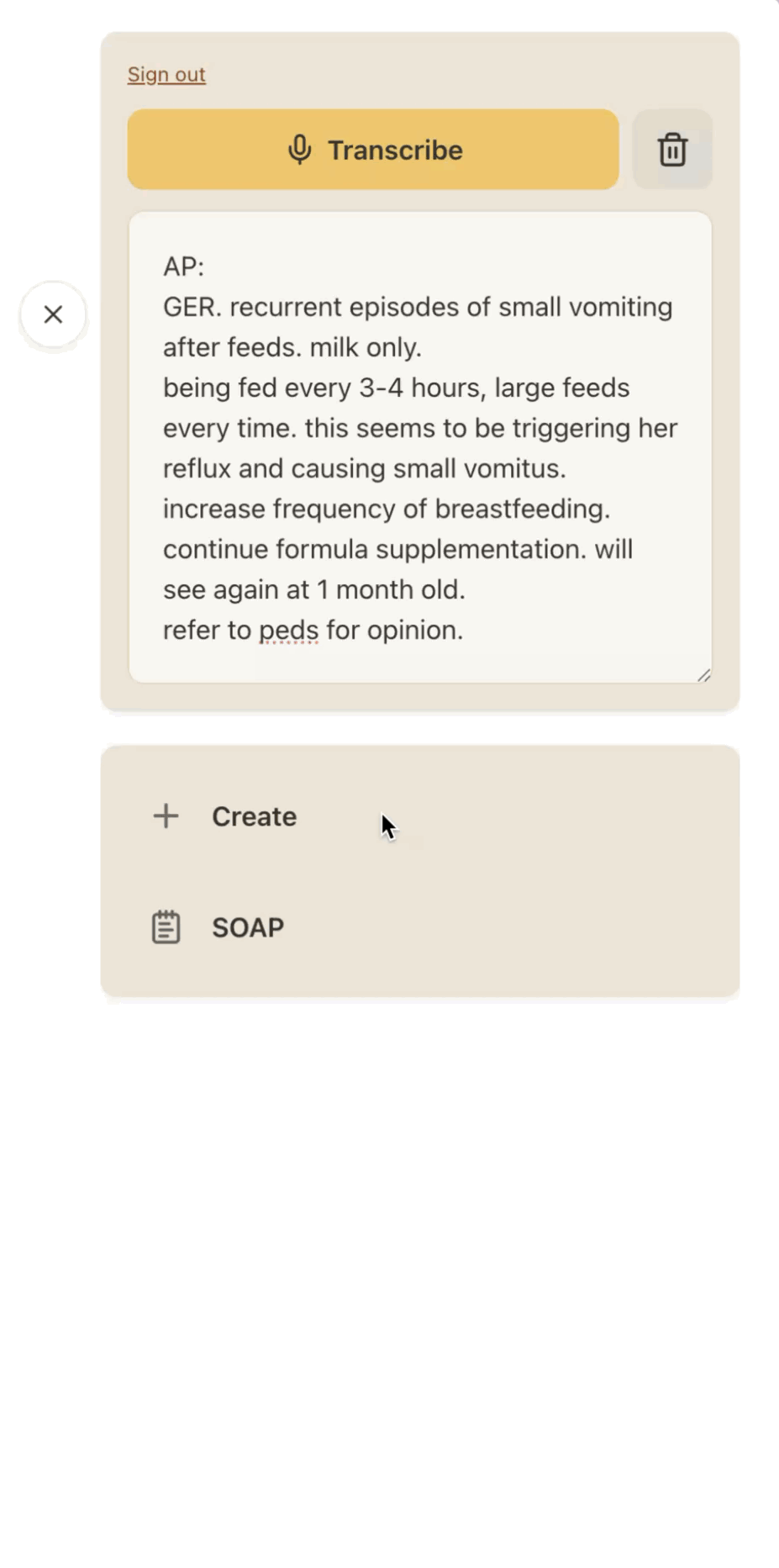This screenshot has width=779, height=1568.
Task: Place cursor on the "AP:" line
Action: coord(184,267)
